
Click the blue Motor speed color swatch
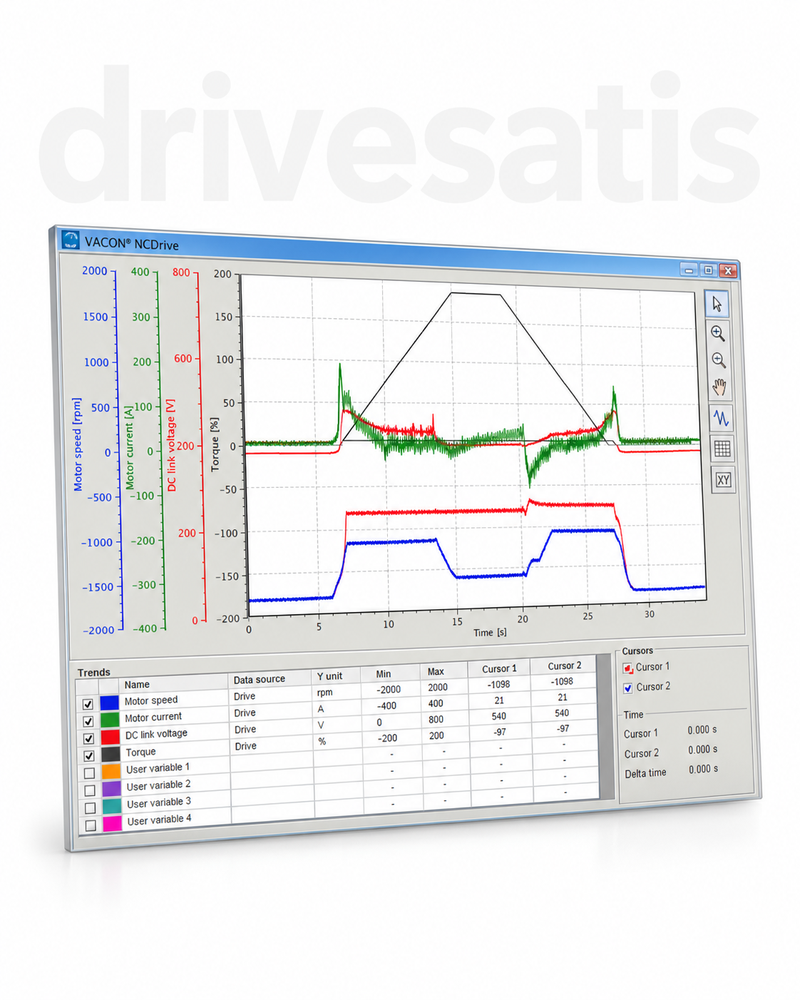pos(109,703)
